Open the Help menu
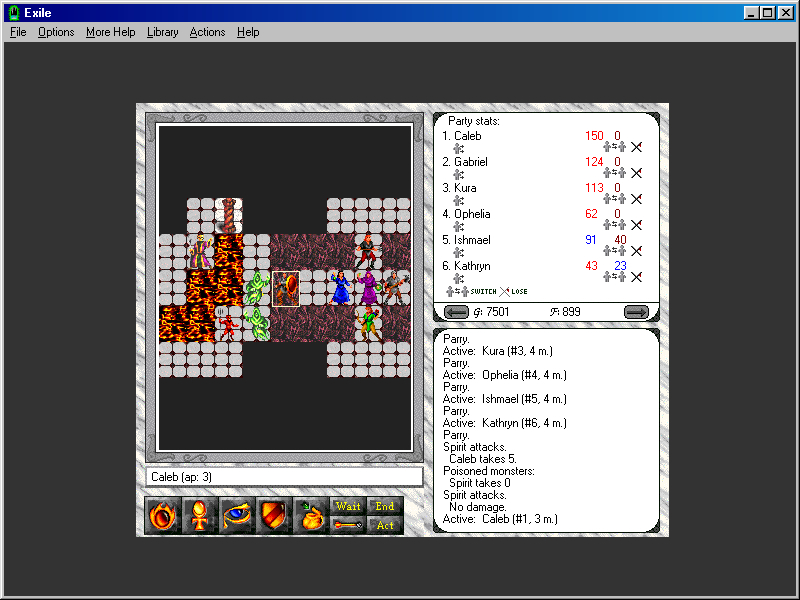Screen dimensions: 800x600 click(248, 32)
